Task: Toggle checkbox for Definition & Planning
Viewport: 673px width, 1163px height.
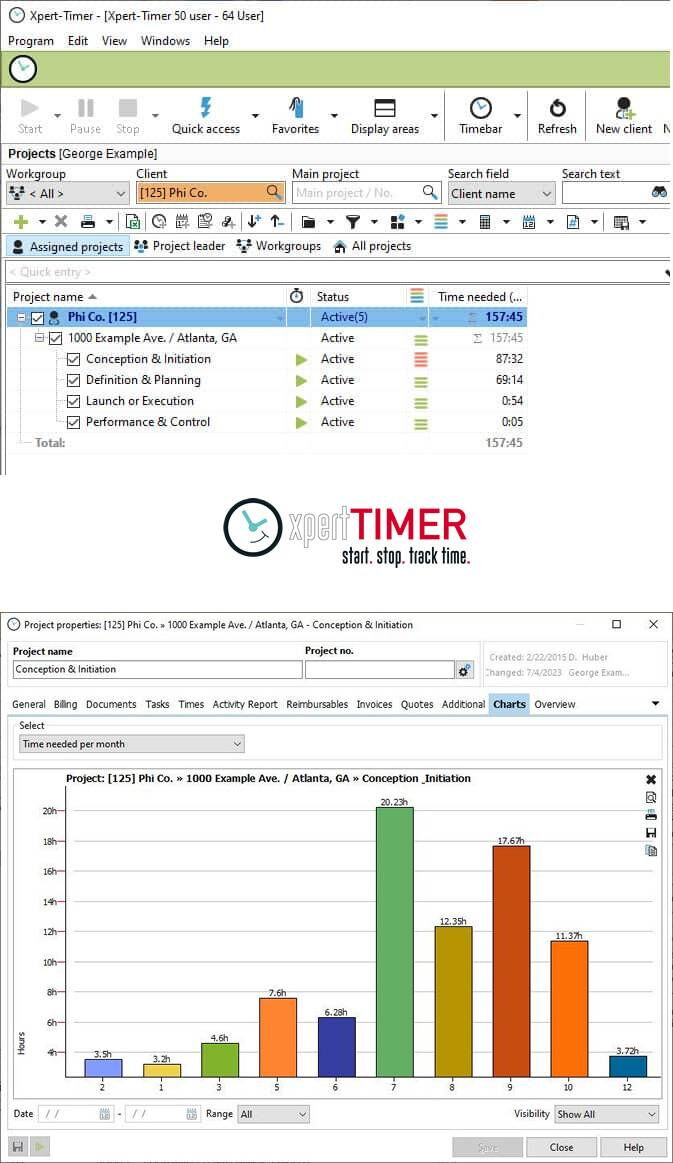Action: pyautogui.click(x=73, y=380)
